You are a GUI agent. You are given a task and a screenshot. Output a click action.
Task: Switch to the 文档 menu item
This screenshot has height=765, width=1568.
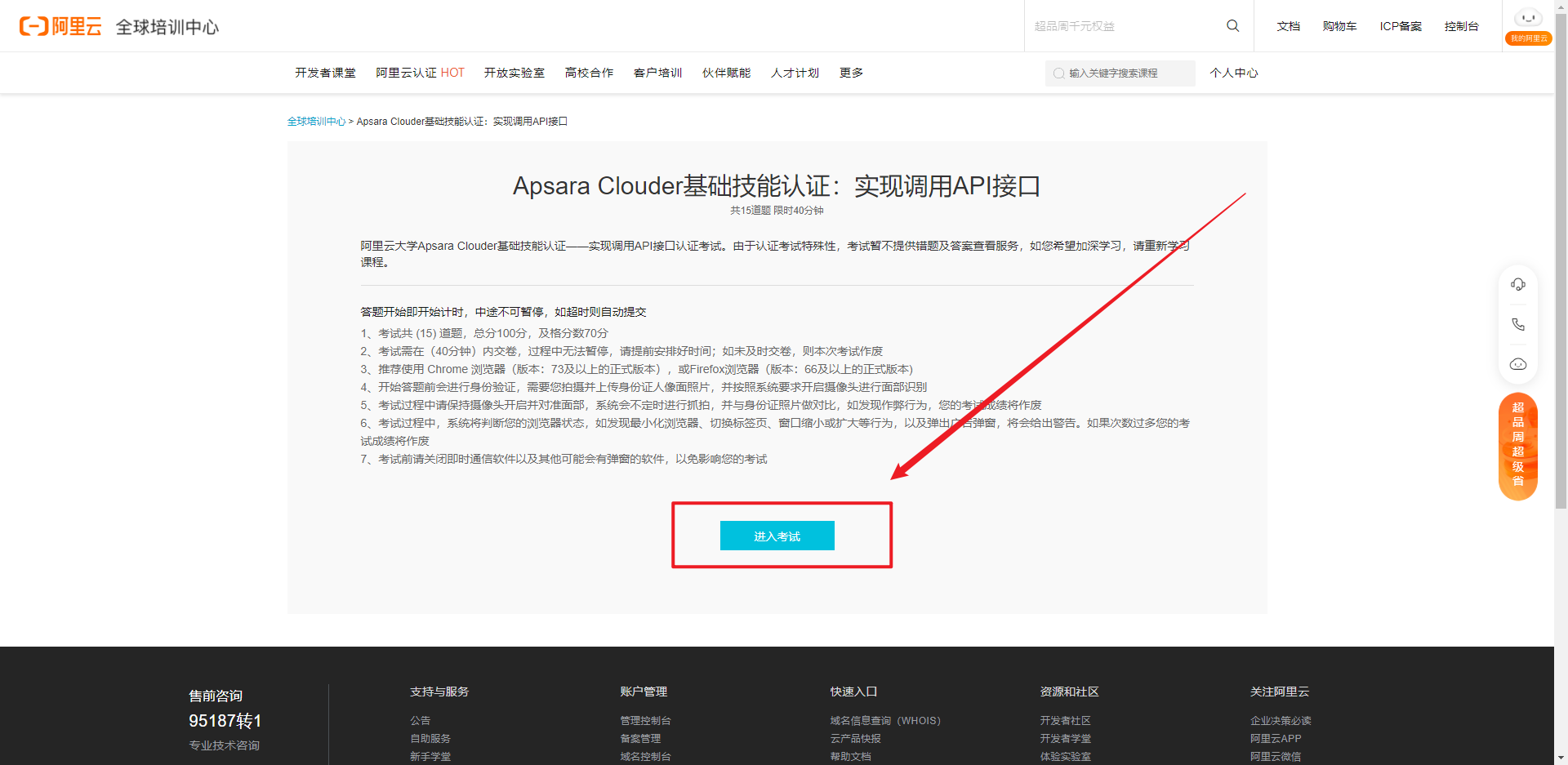coord(1288,25)
